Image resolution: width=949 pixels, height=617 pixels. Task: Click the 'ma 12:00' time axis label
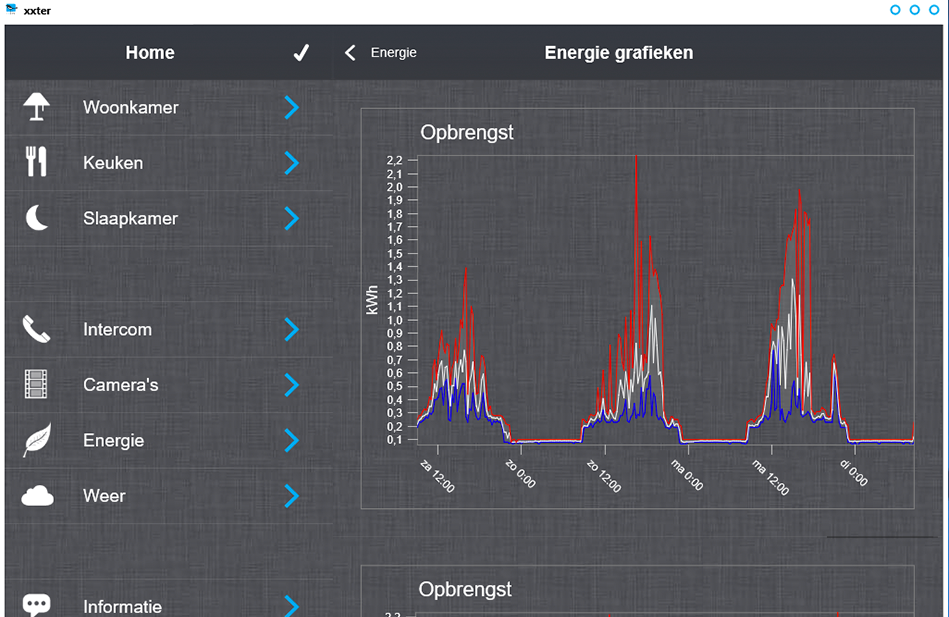(770, 477)
